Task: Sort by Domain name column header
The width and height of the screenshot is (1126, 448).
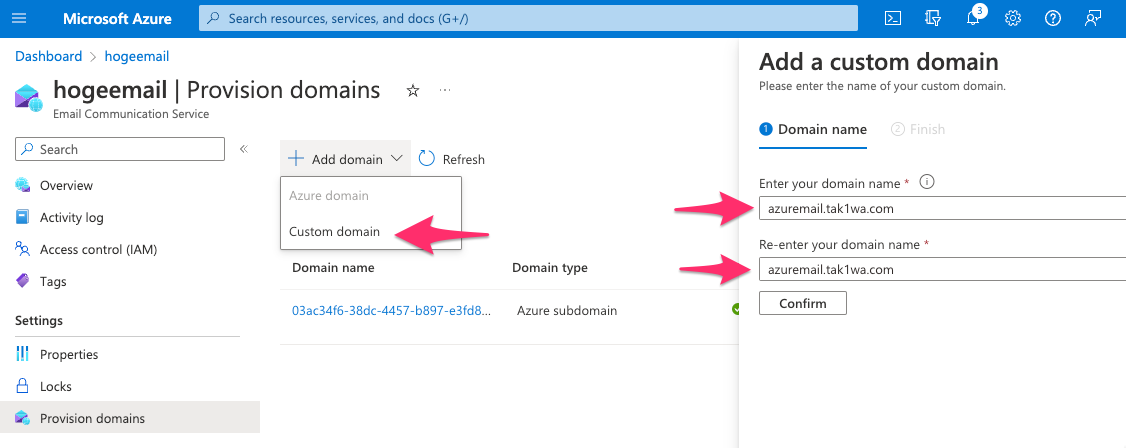Action: tap(333, 268)
